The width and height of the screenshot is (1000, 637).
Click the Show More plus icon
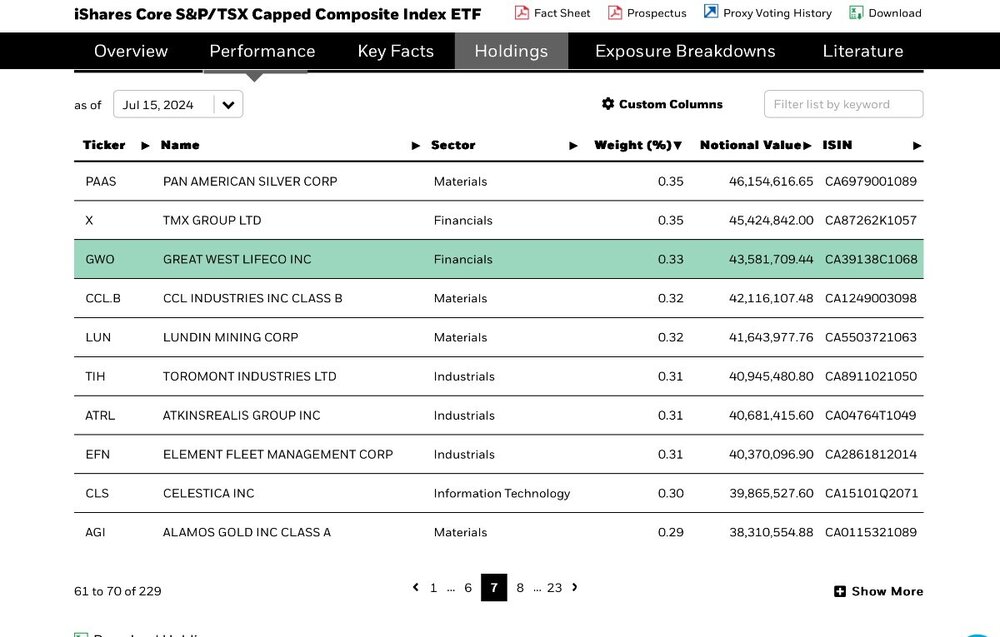pyautogui.click(x=840, y=591)
